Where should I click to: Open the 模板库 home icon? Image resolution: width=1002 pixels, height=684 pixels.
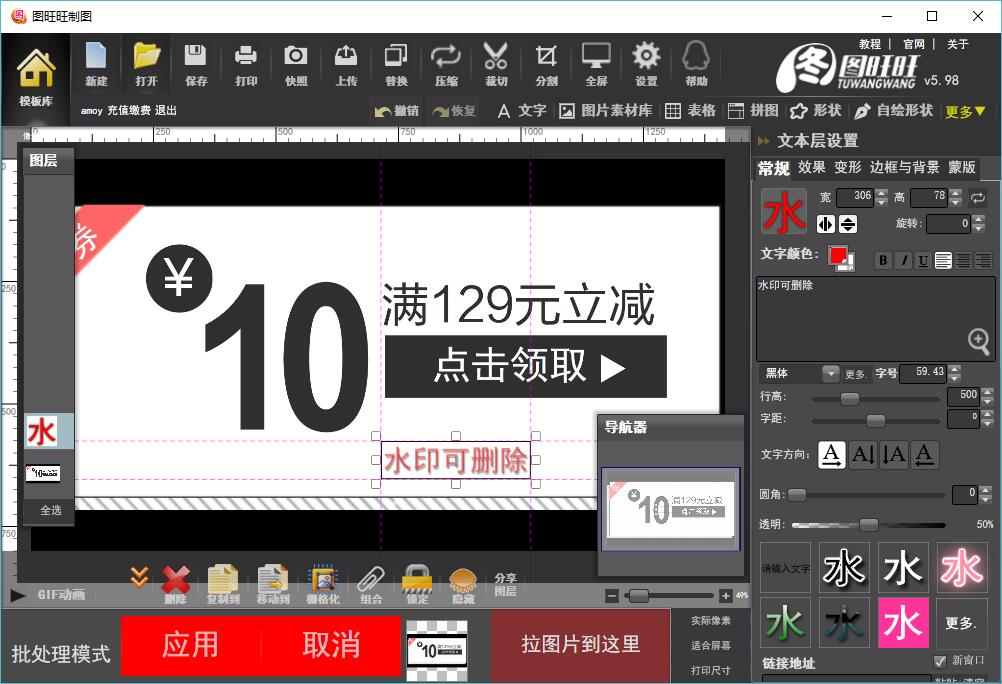point(36,76)
